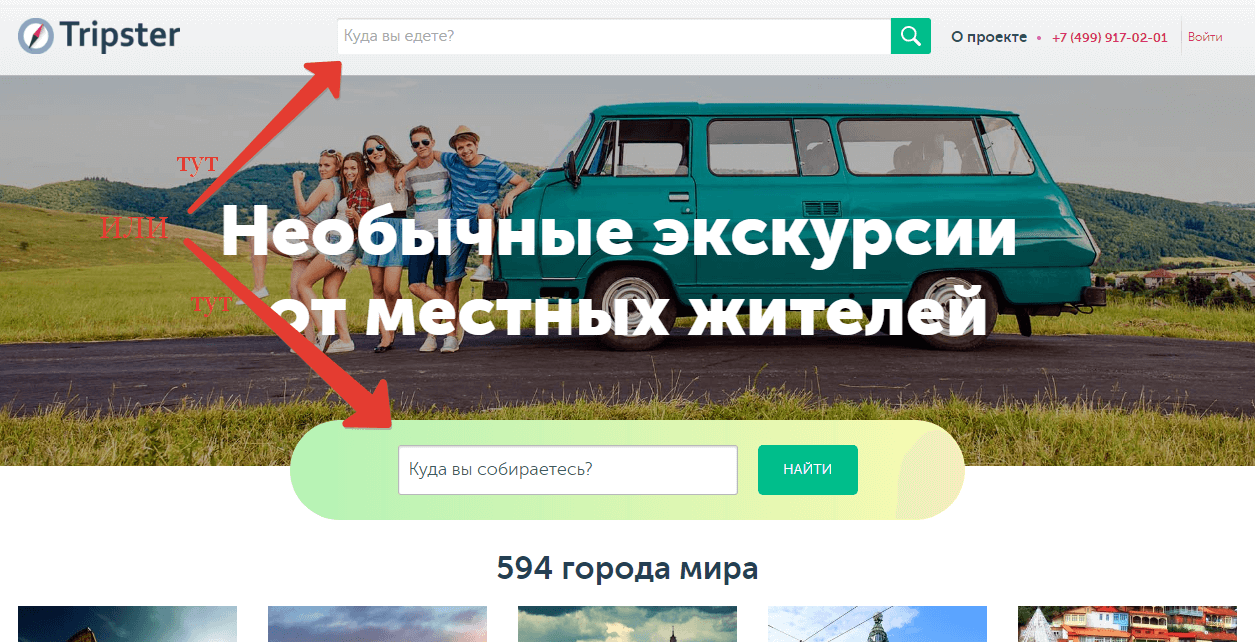The width and height of the screenshot is (1255, 642).
Task: Click the Tripster wordmark text
Action: click(x=120, y=36)
